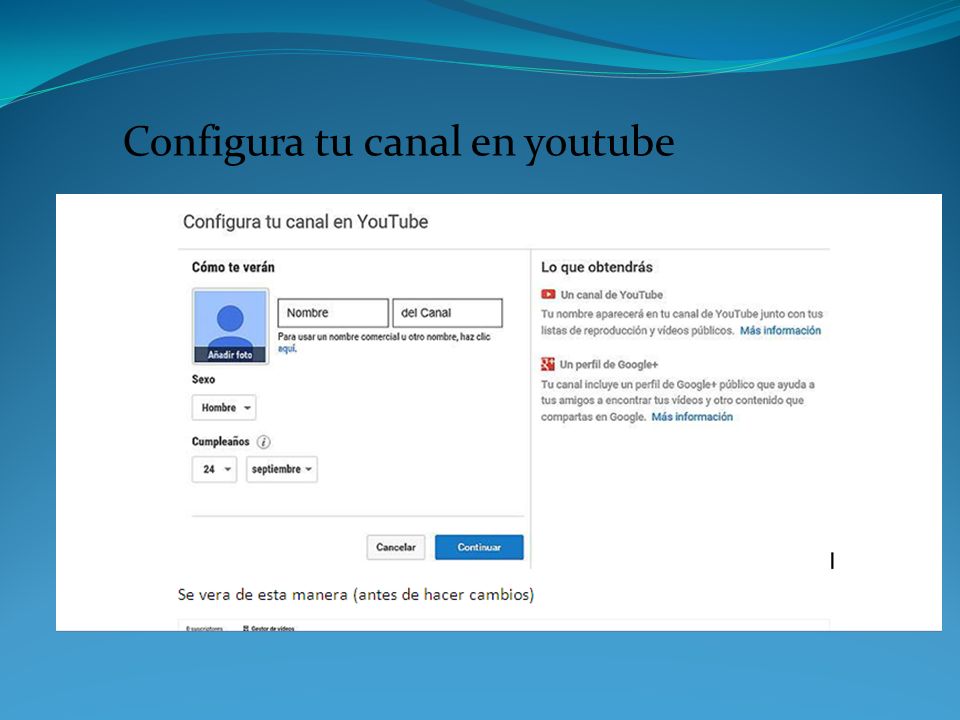
Task: Open 'Más información' link about YouTube channel
Action: pyautogui.click(x=780, y=331)
